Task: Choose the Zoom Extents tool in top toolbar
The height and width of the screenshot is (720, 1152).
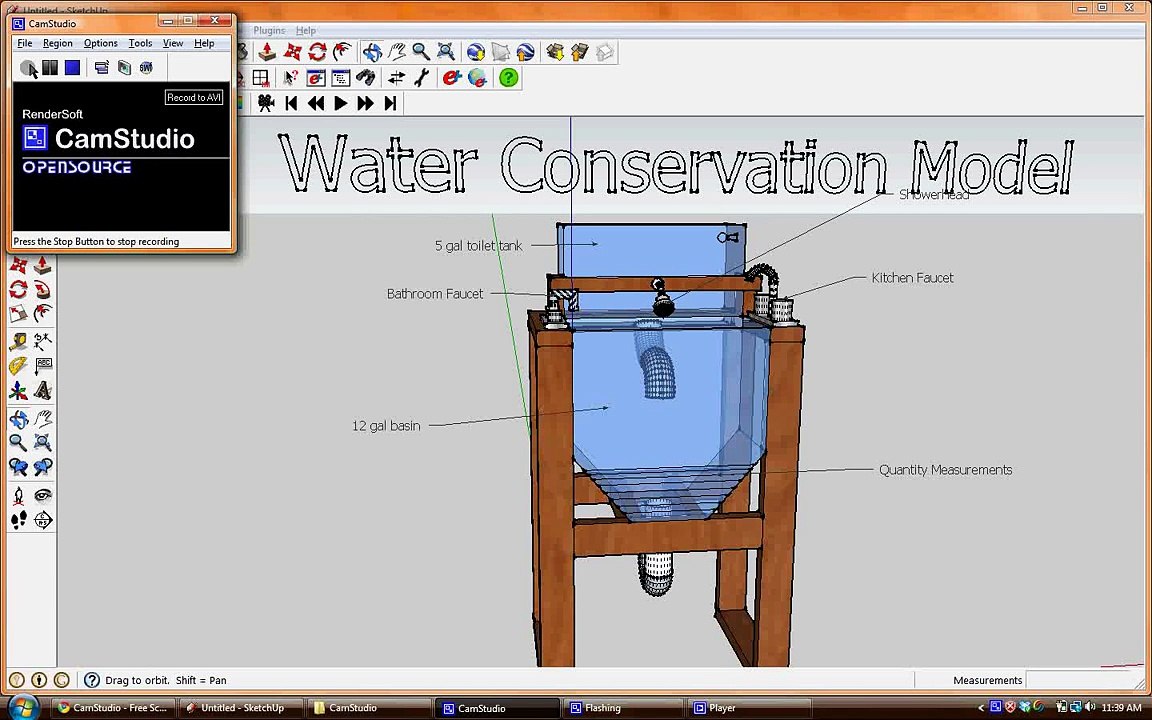Action: 446,52
